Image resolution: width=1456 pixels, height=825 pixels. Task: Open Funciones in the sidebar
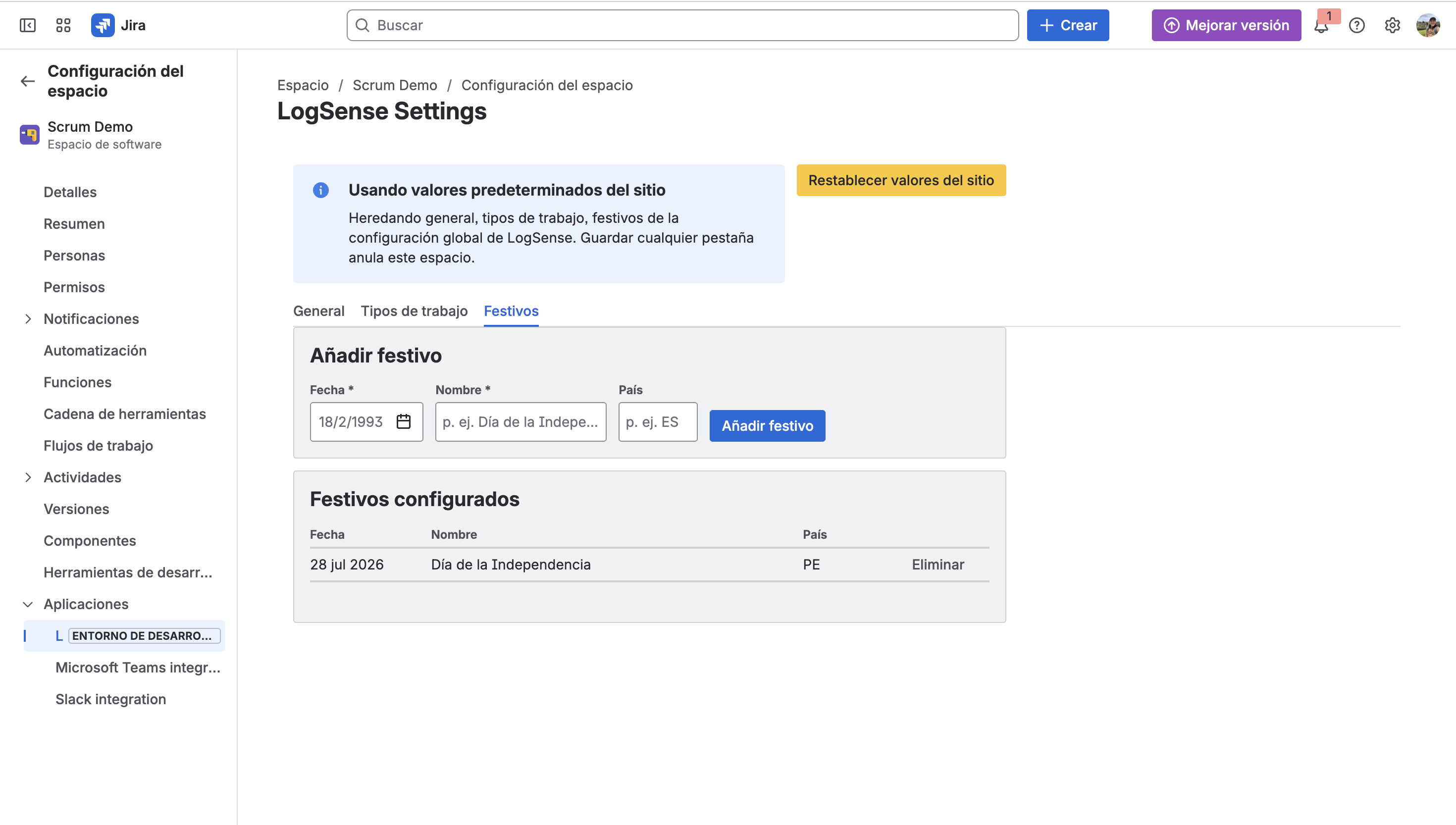click(x=78, y=382)
